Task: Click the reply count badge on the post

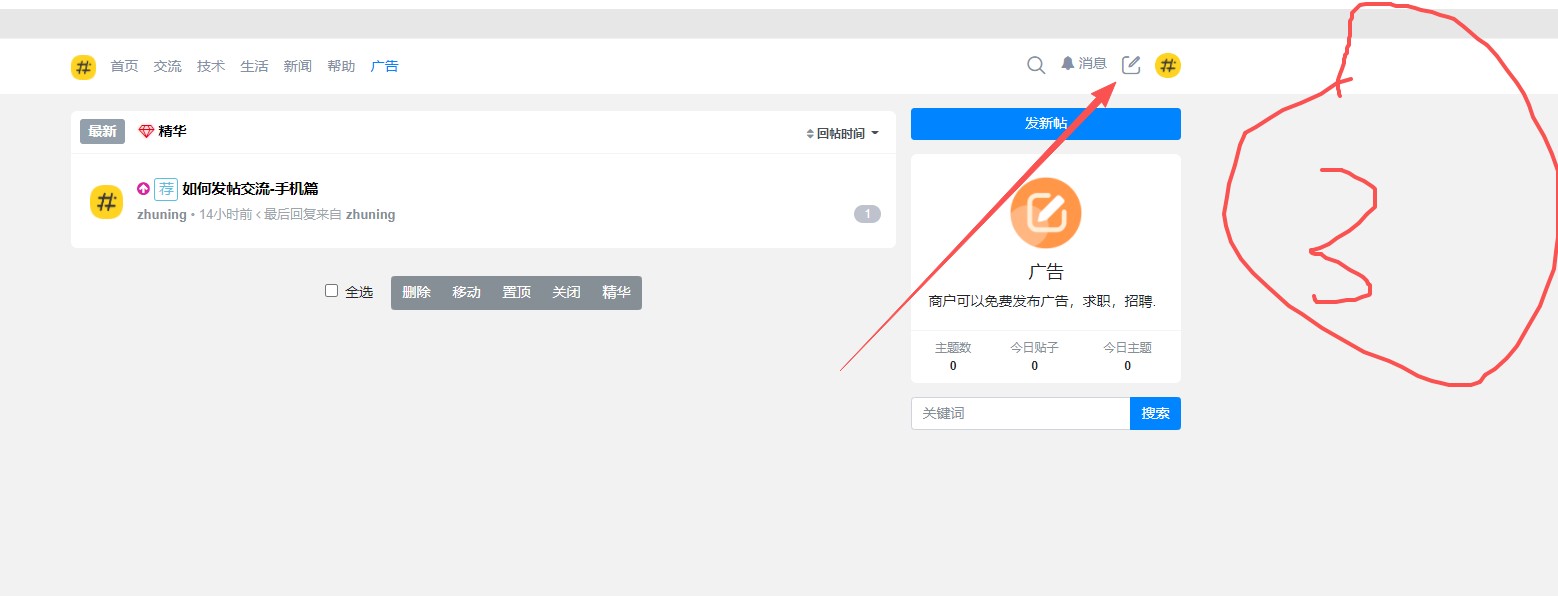Action: [x=867, y=214]
